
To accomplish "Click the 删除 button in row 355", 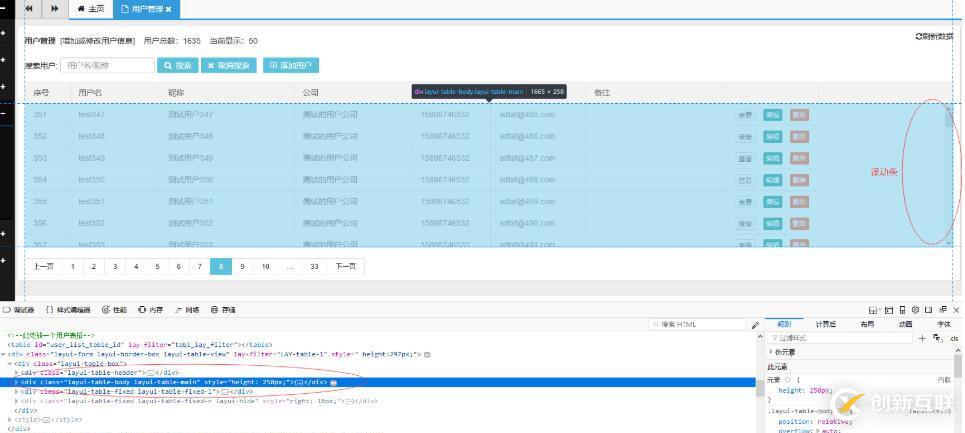I will [799, 202].
